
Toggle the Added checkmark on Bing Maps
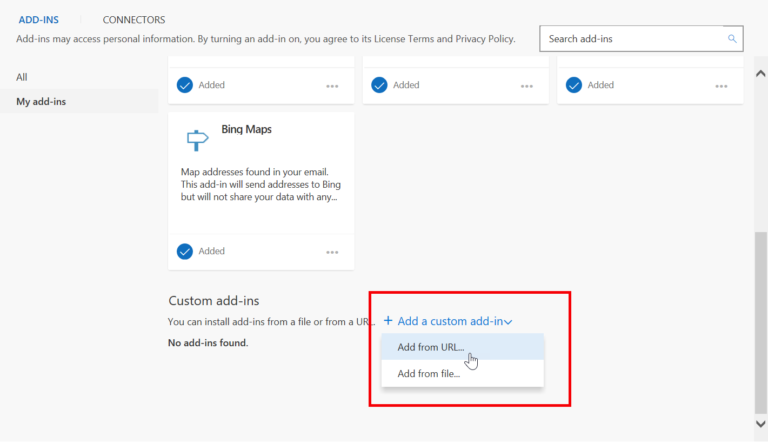coord(184,251)
